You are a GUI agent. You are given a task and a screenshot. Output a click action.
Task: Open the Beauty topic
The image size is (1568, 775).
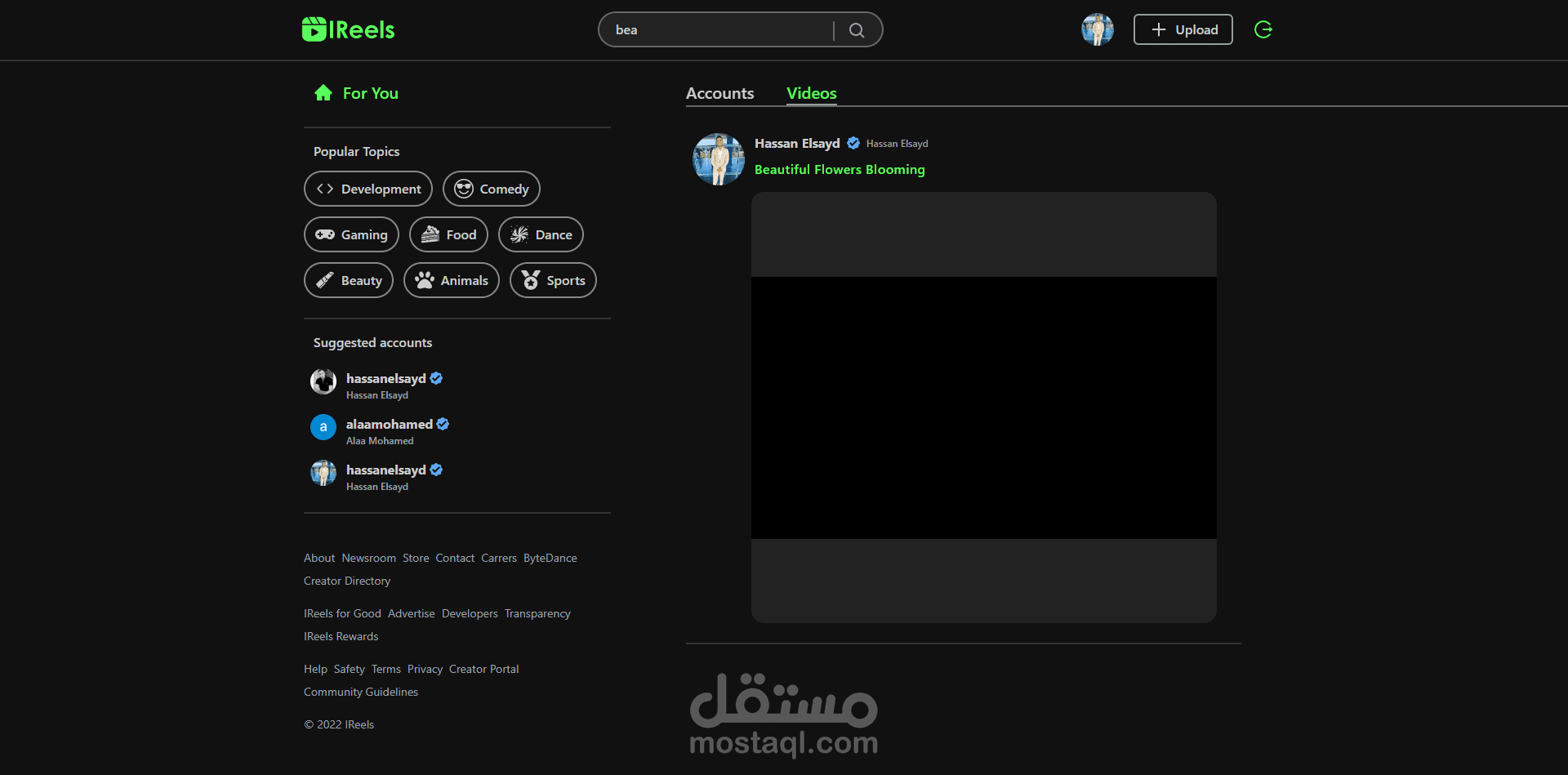pyautogui.click(x=349, y=280)
